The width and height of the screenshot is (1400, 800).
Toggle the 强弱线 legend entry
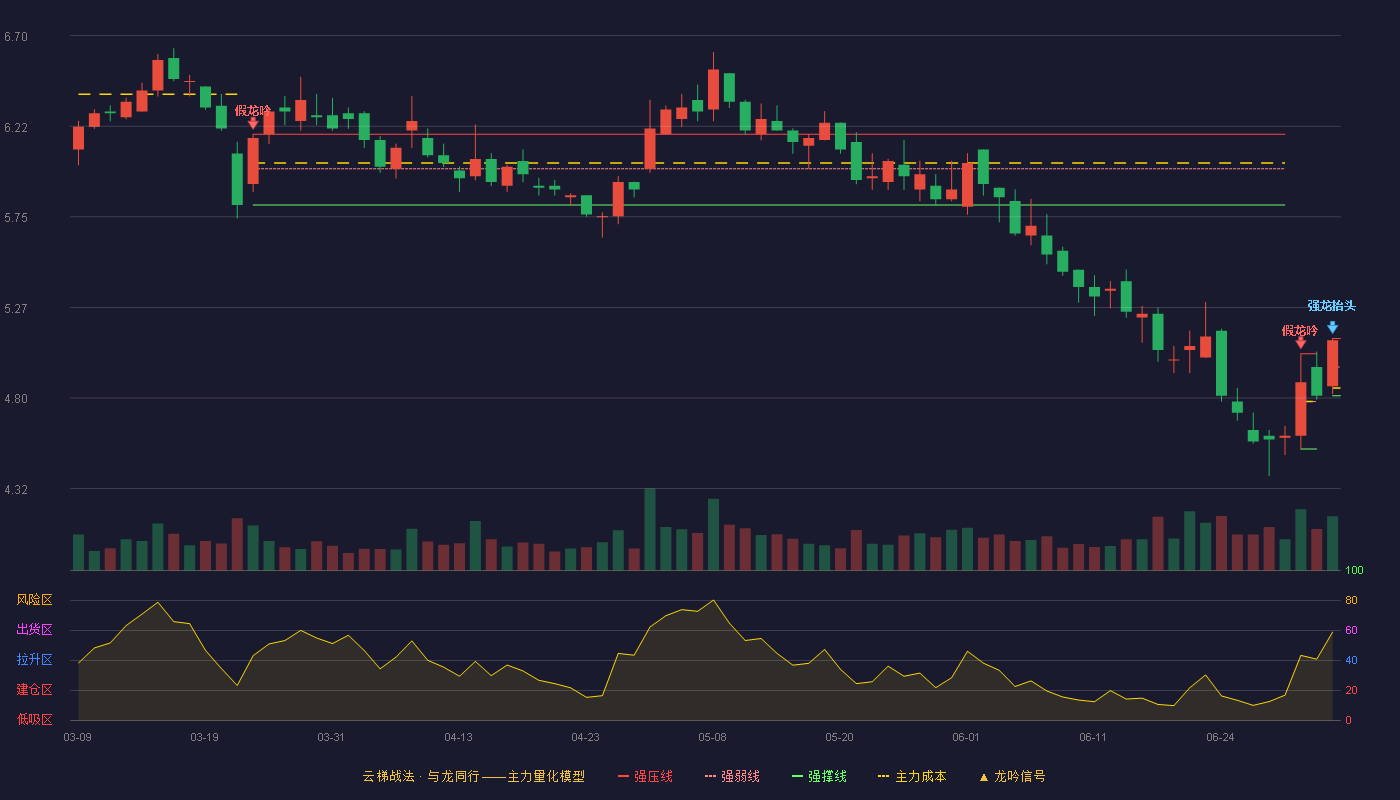coord(732,776)
